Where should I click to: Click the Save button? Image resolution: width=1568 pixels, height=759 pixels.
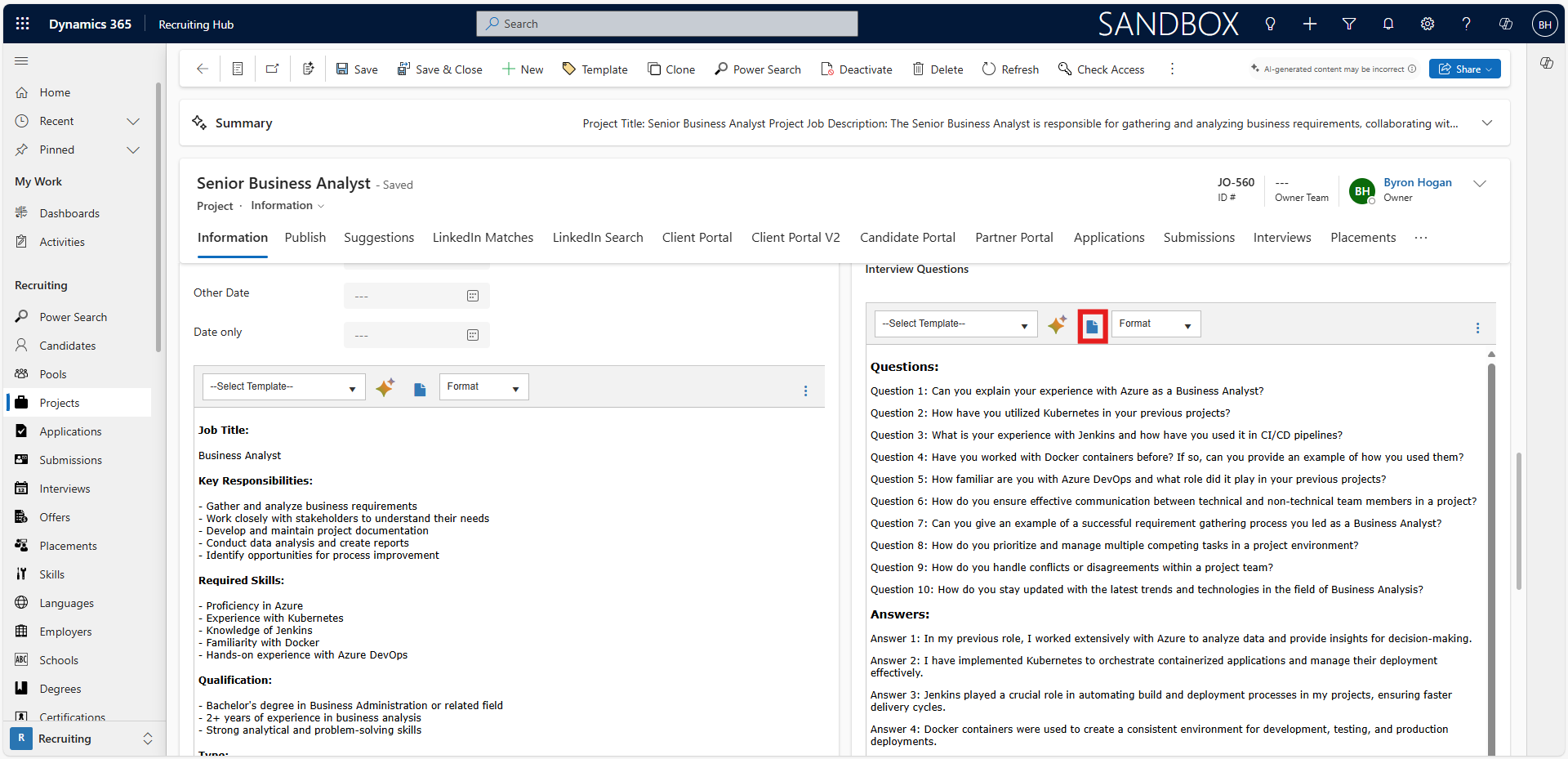pyautogui.click(x=357, y=69)
